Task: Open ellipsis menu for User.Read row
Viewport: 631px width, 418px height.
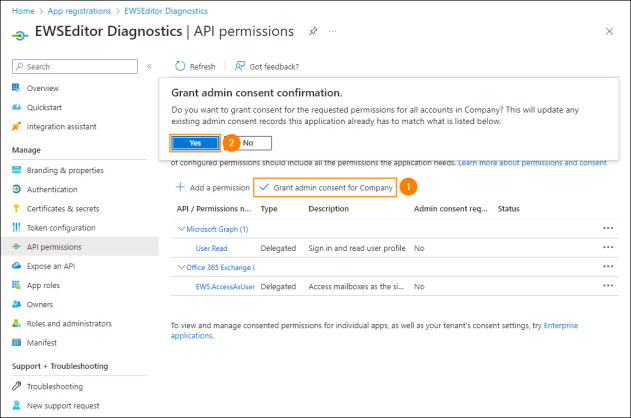Action: coord(608,247)
